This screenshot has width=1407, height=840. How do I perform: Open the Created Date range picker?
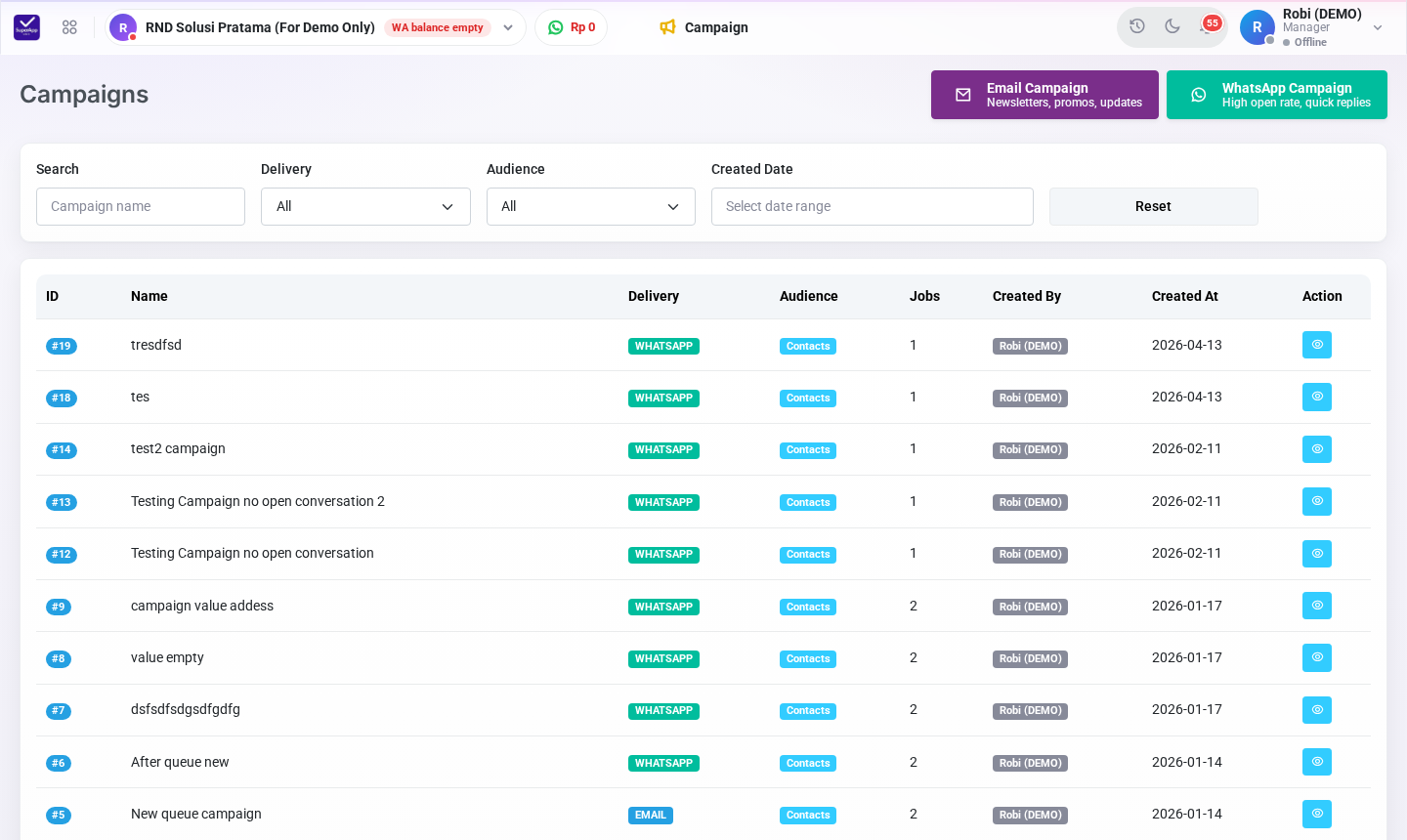click(873, 206)
